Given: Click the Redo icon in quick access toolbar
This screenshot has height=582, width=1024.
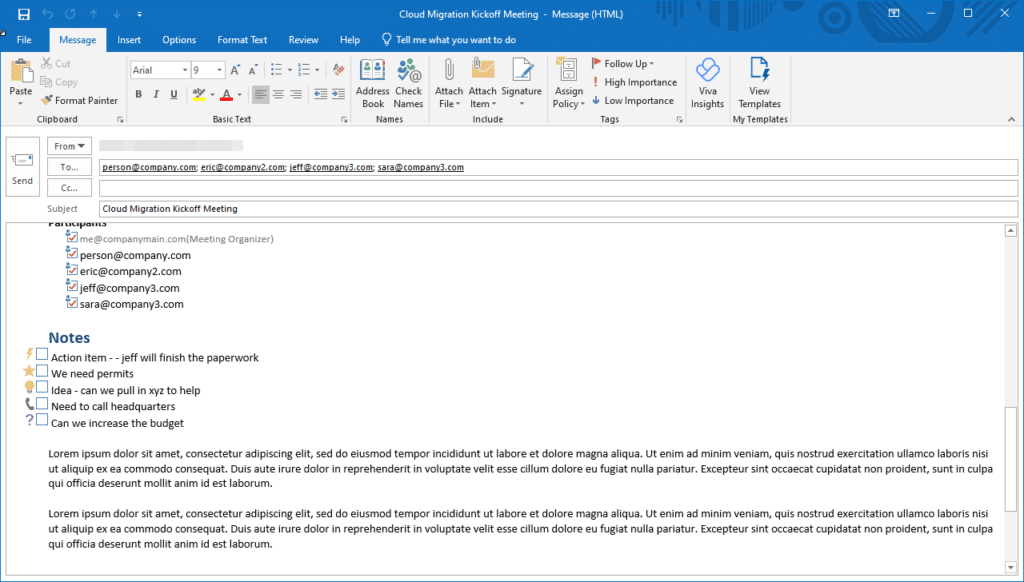Looking at the screenshot, I should click(x=70, y=14).
